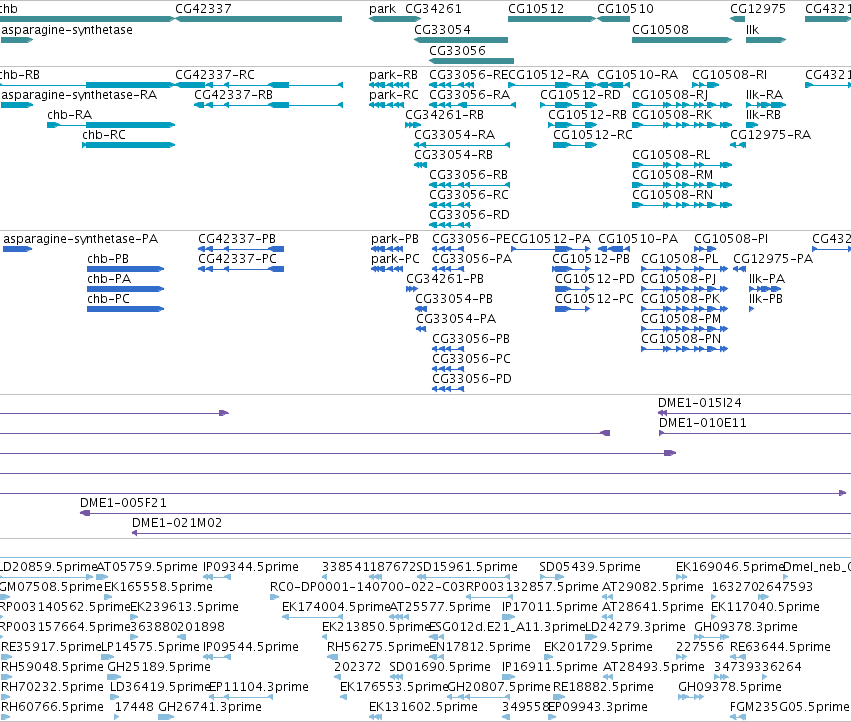
Task: Click transcript chb-RB
Action: [x=20, y=75]
